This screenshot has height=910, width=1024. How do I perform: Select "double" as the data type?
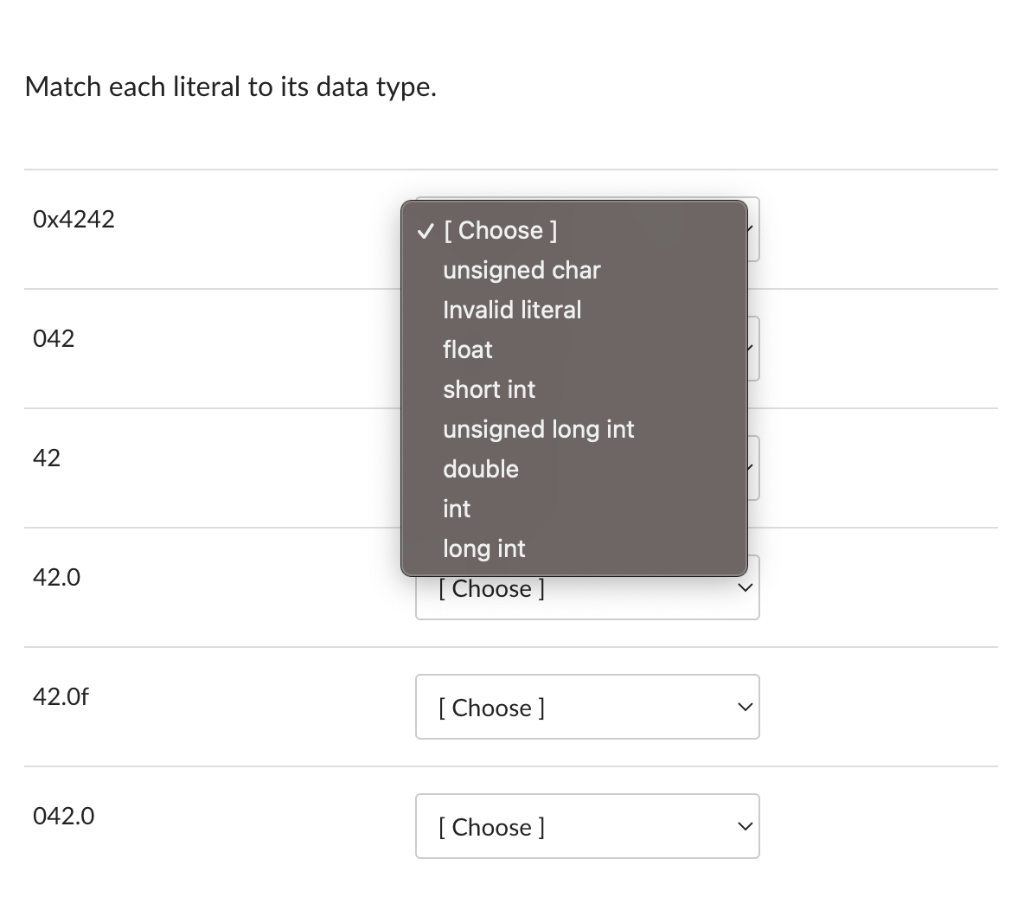coord(480,469)
